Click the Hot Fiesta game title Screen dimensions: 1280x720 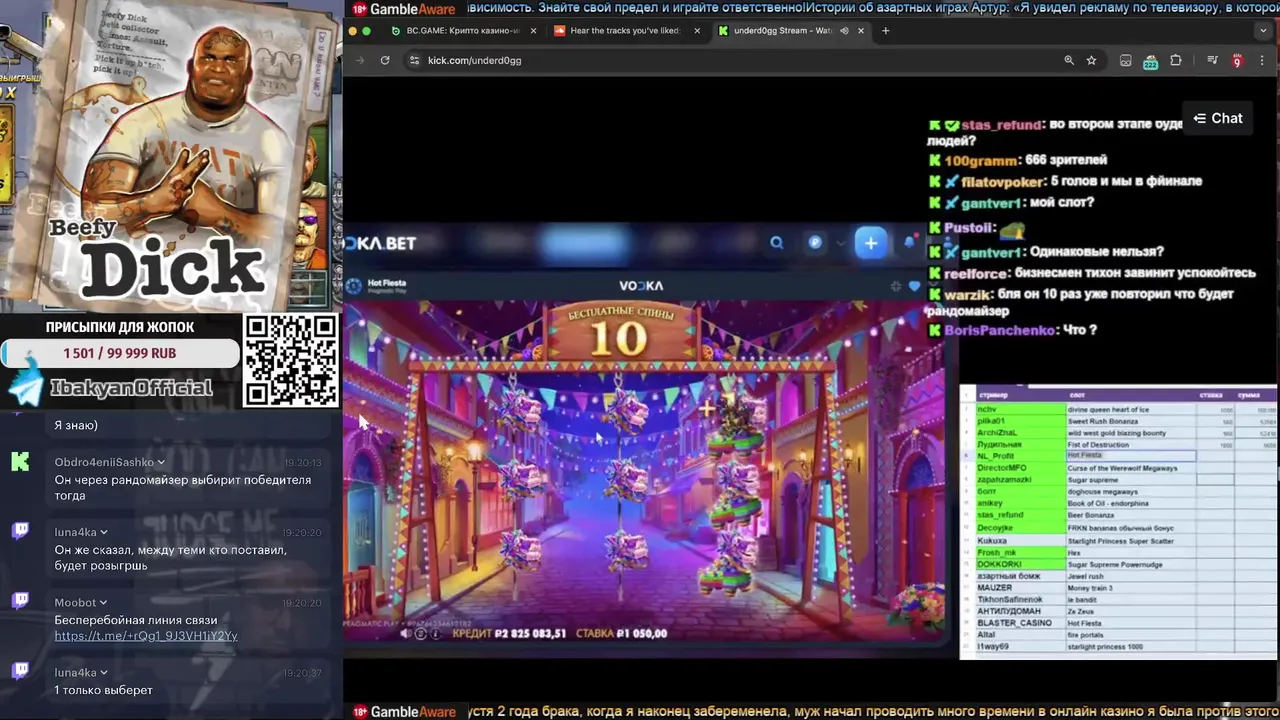pos(387,283)
